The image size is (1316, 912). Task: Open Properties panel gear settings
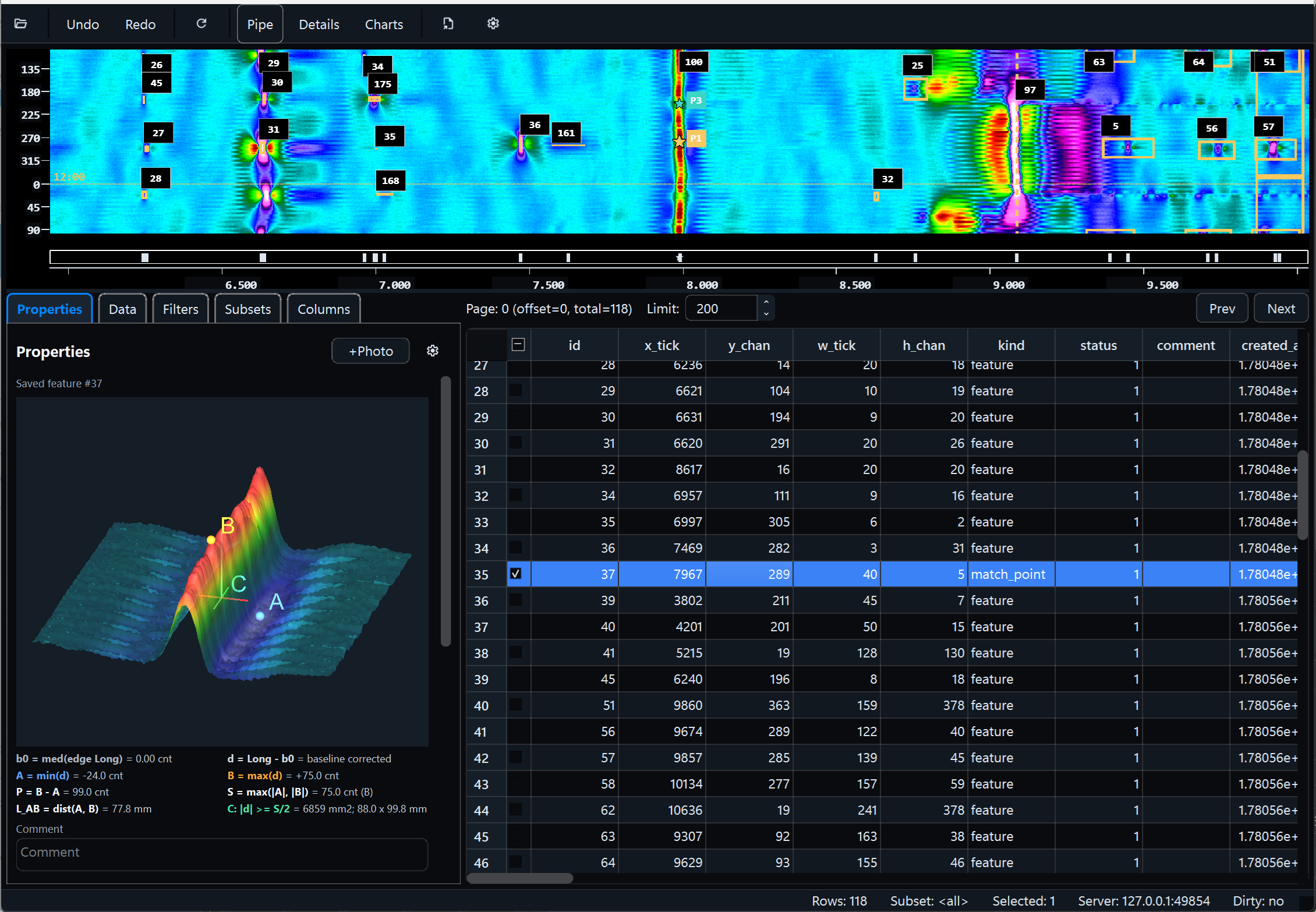pyautogui.click(x=433, y=351)
